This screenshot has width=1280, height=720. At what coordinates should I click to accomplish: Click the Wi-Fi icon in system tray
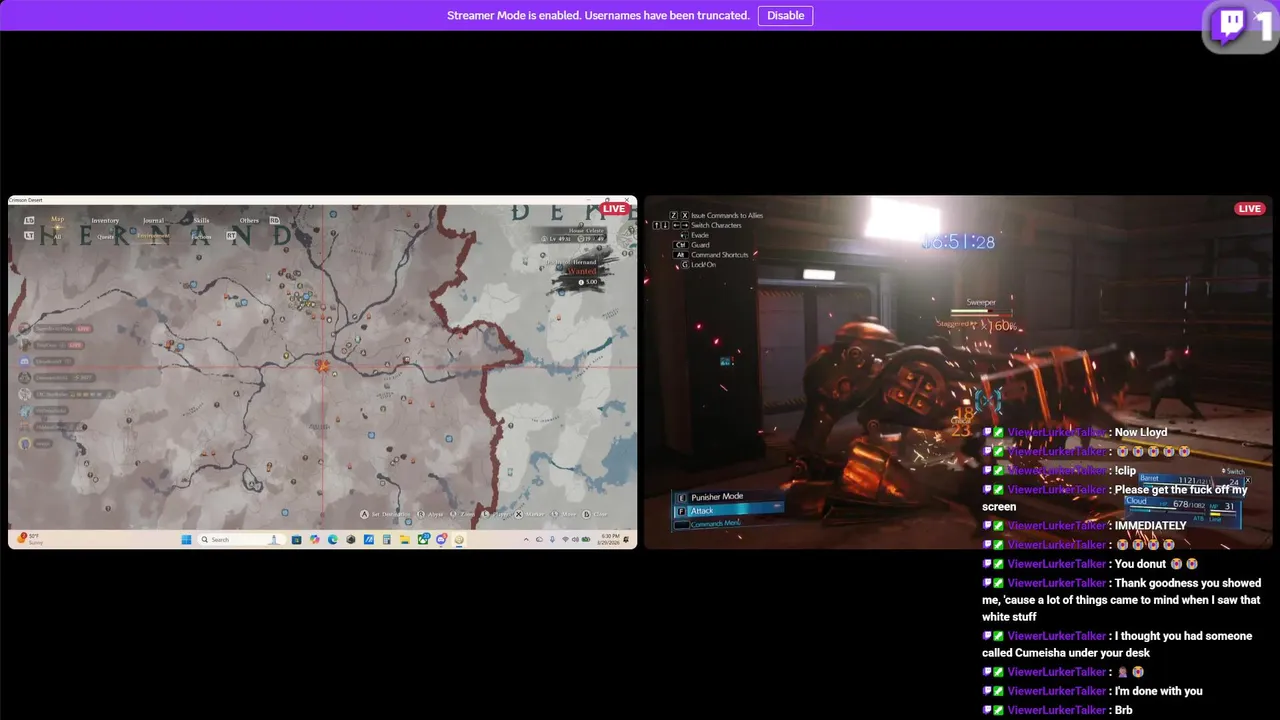coord(565,540)
